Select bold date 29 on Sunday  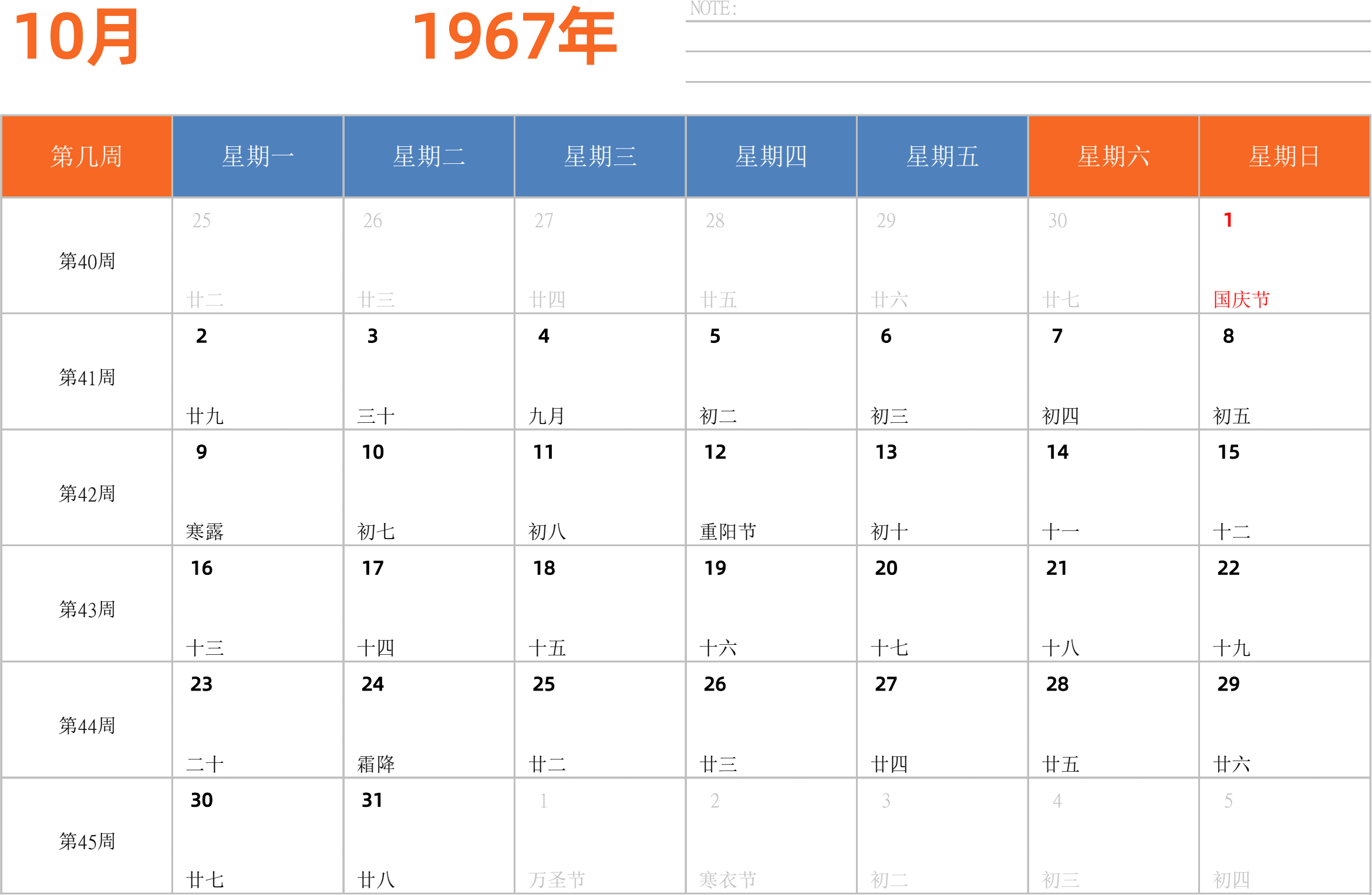1228,684
